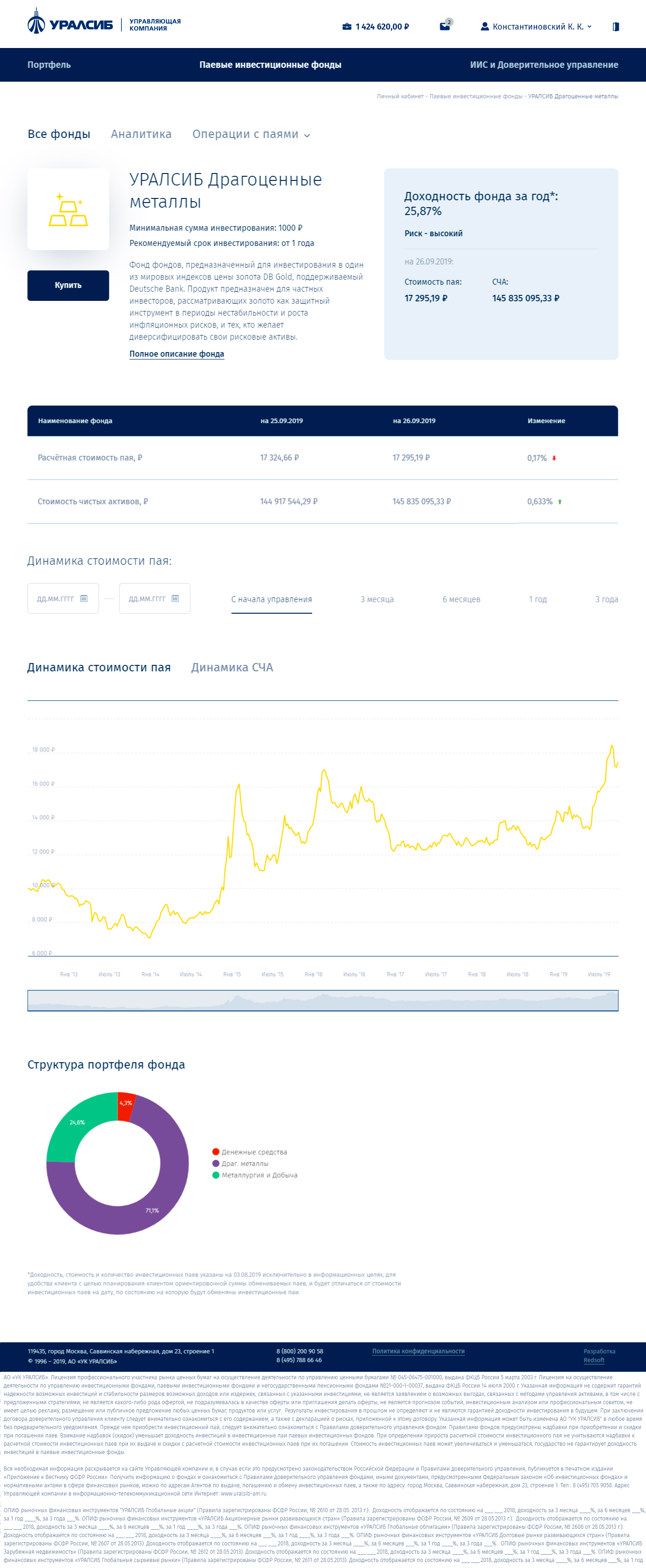Click the logout door icon

[616, 27]
